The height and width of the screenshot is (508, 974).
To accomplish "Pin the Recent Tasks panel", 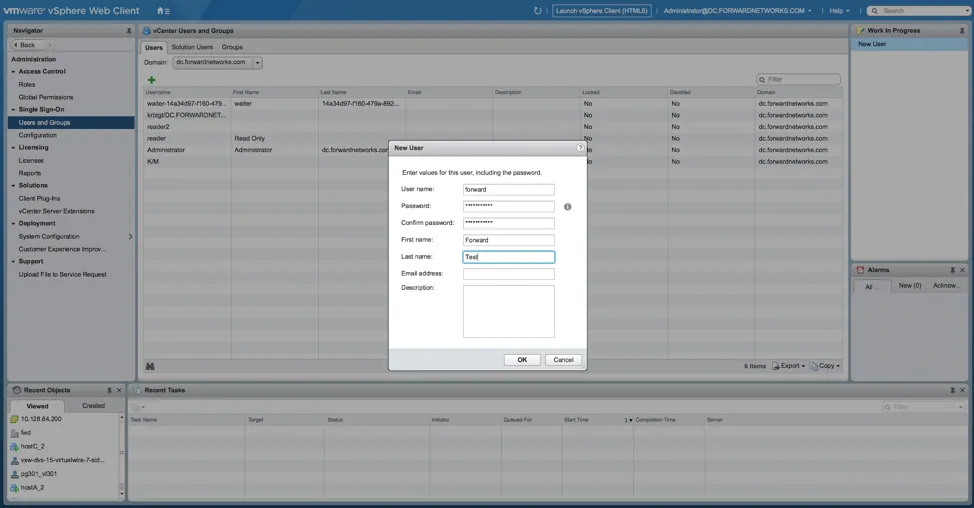I will 952,391.
